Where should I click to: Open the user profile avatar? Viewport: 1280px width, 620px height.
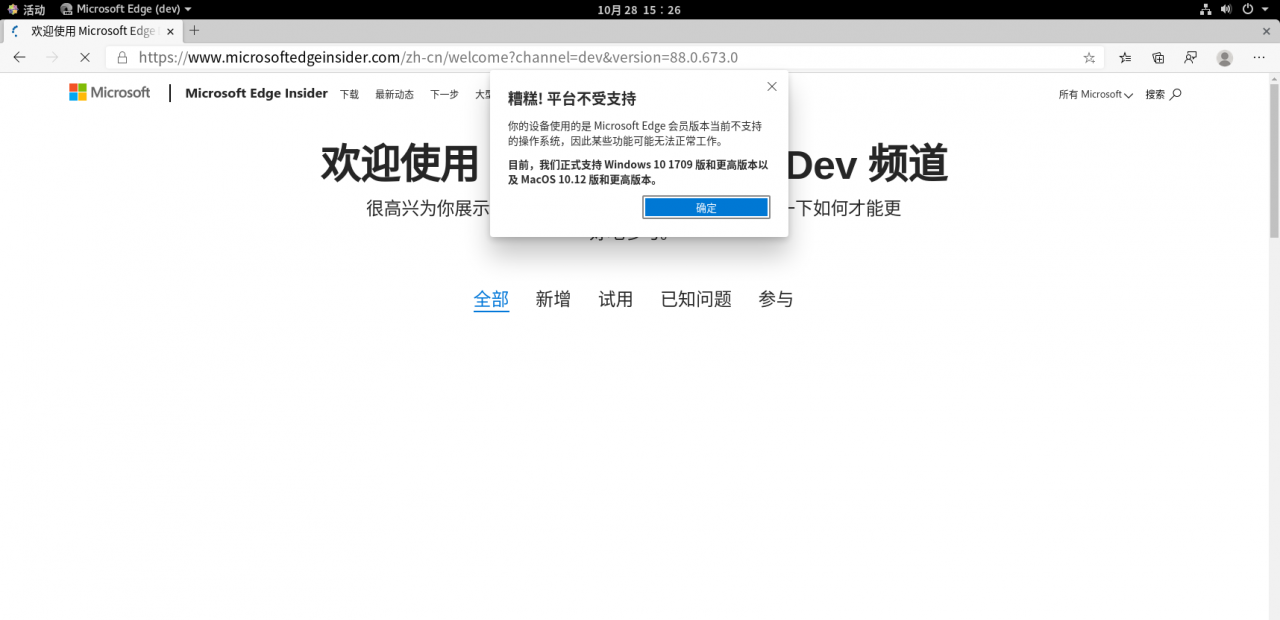pos(1224,58)
